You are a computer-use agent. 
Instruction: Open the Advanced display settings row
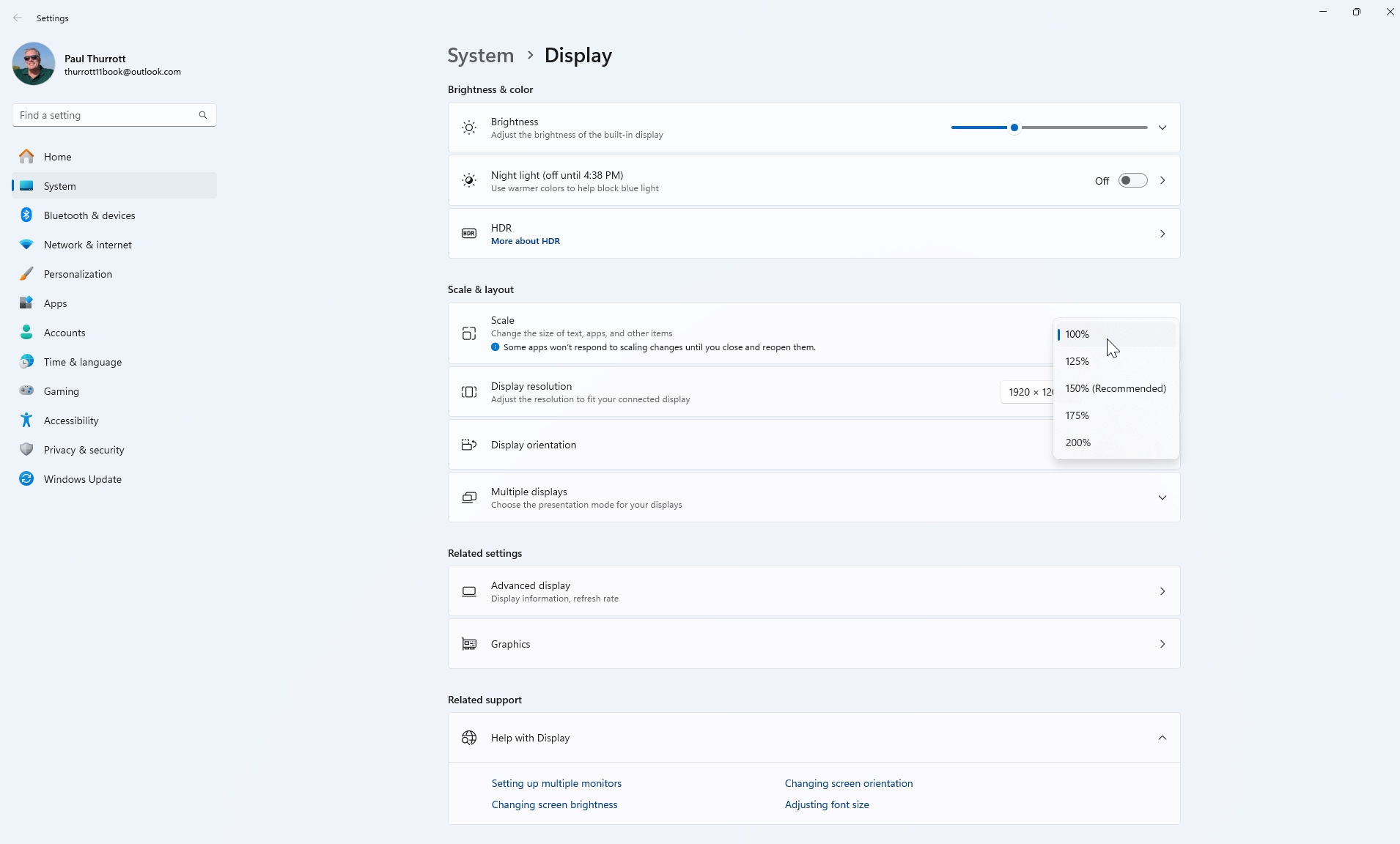814,591
